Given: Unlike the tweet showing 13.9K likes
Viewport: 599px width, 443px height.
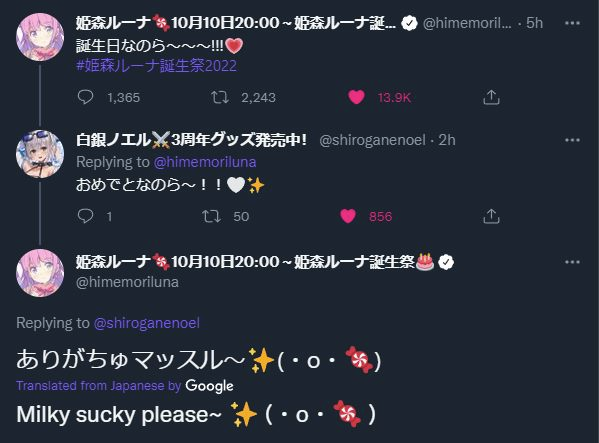Looking at the screenshot, I should (x=356, y=97).
